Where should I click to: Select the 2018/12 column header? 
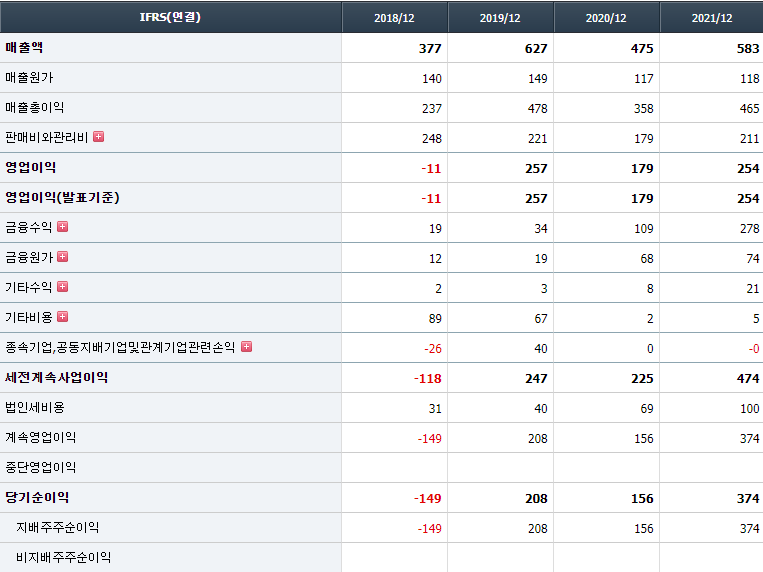tap(395, 18)
